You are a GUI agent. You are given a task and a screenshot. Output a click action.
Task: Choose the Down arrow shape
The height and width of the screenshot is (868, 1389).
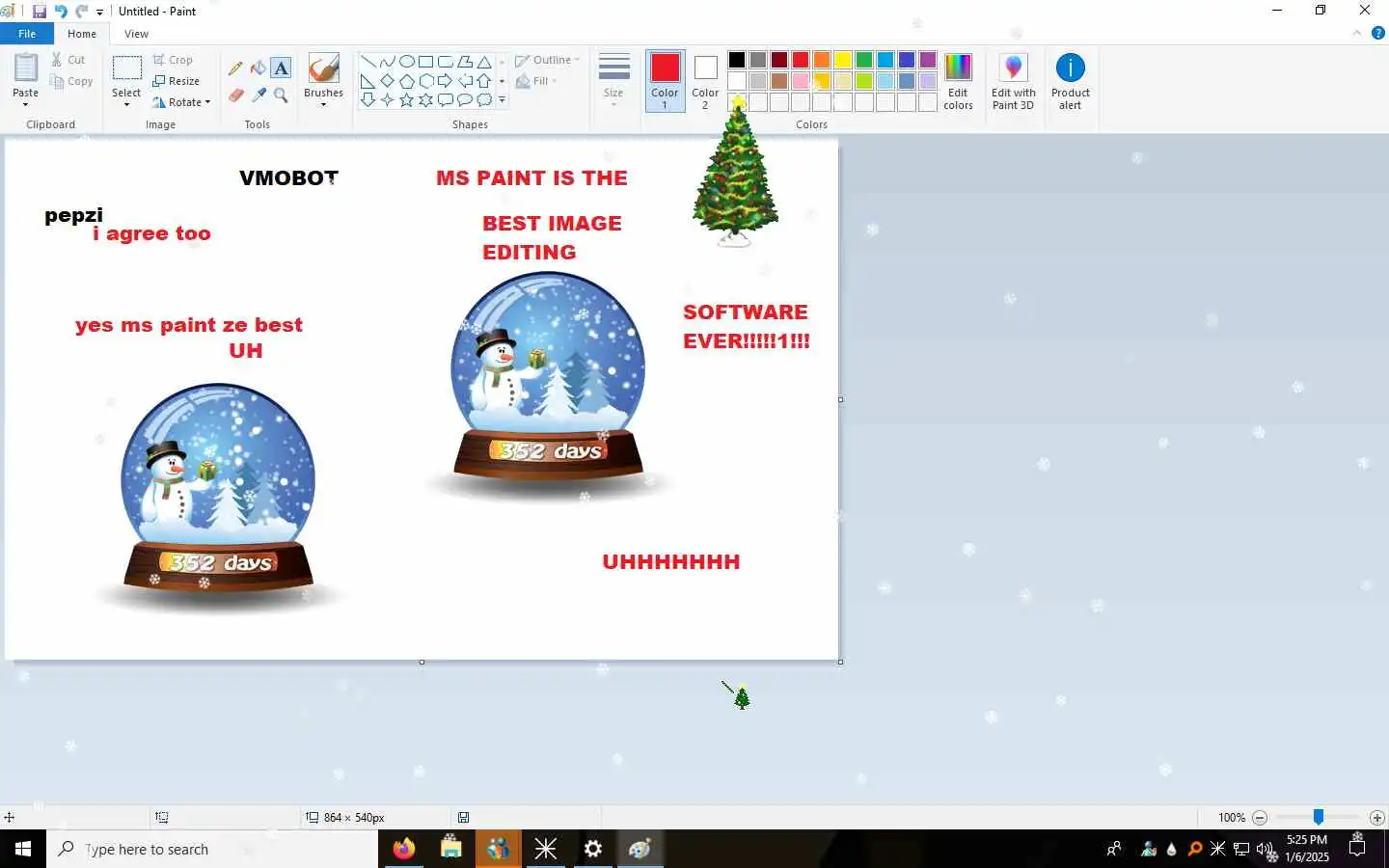tap(368, 100)
